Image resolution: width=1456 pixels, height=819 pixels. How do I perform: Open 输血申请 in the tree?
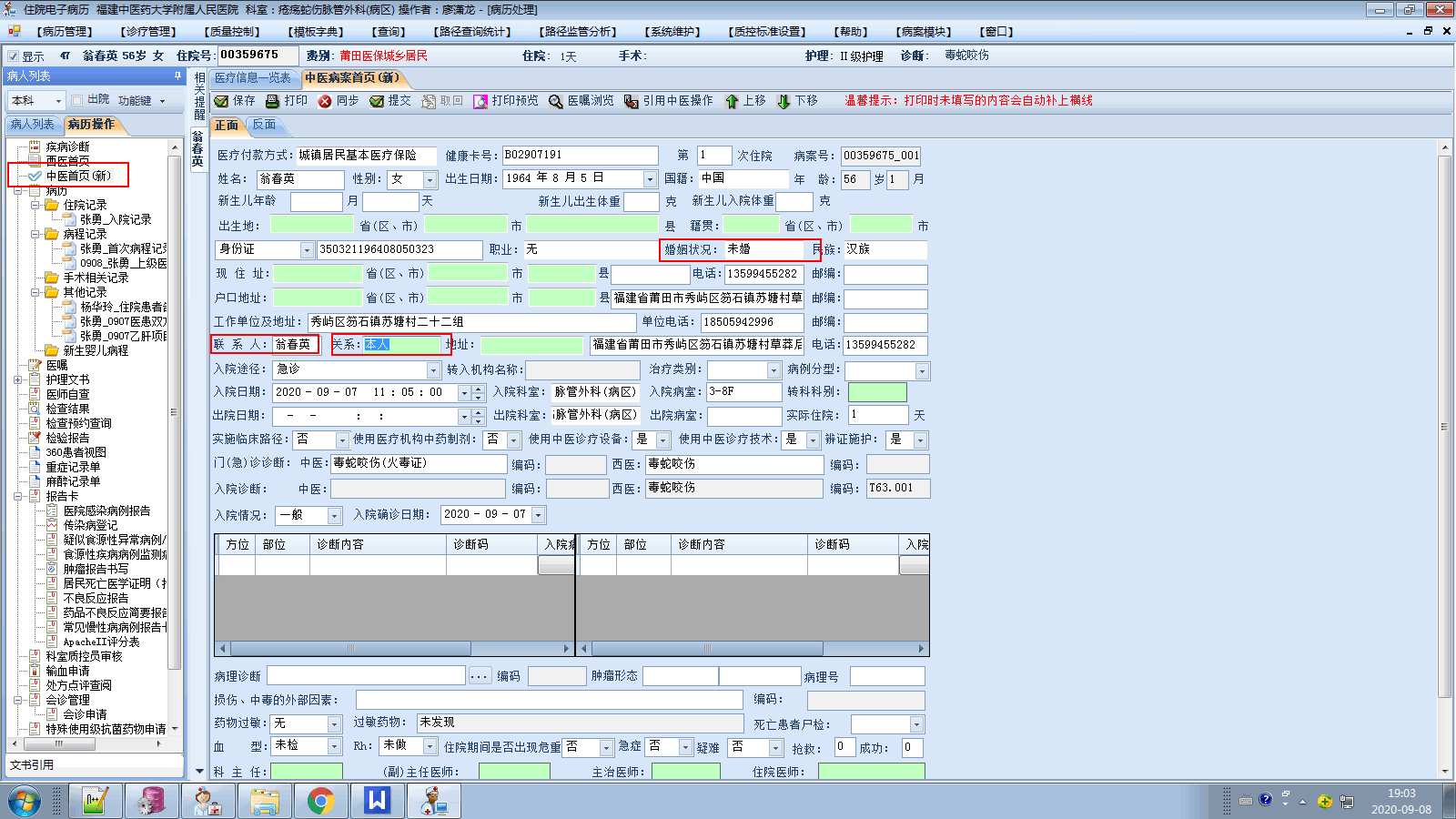click(x=67, y=671)
